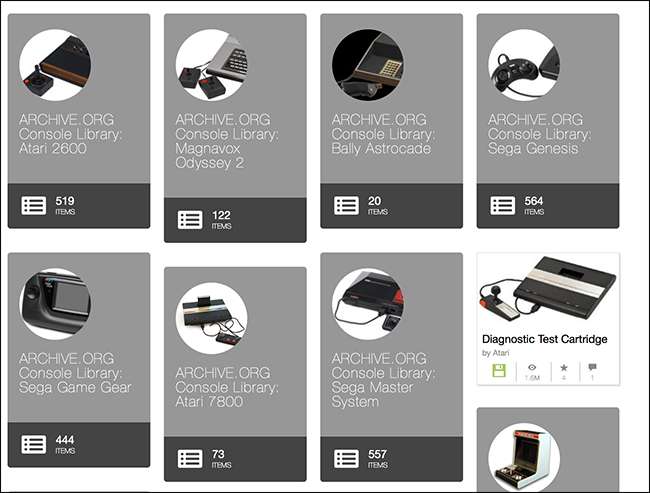
Task: Open the Atari 2600 console library title
Action: click(70, 134)
